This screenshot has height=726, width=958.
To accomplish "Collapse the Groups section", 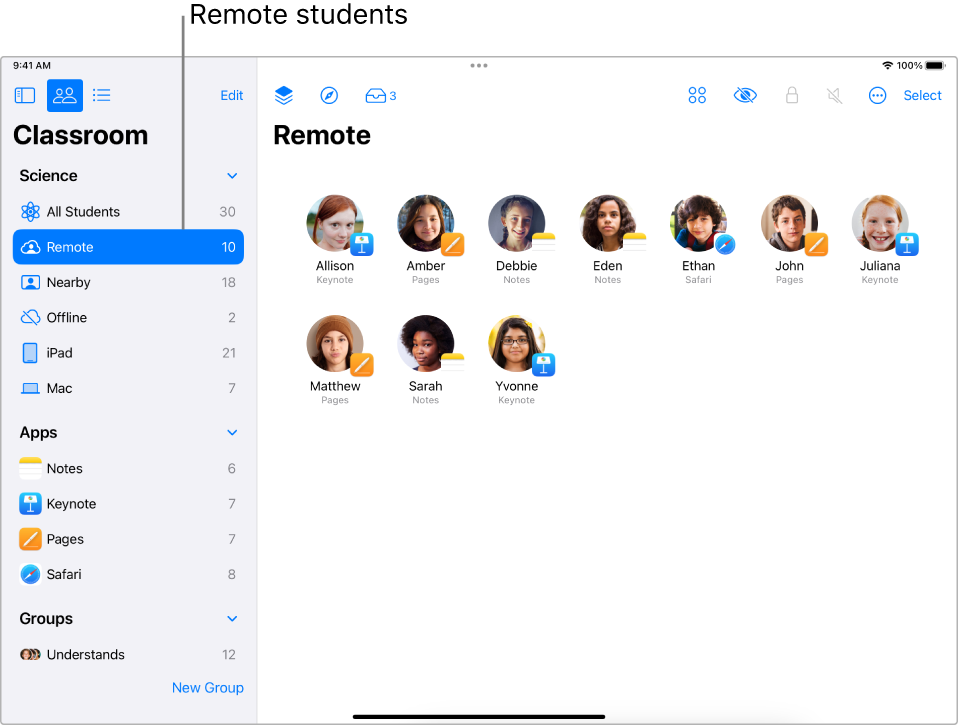I will (x=232, y=618).
